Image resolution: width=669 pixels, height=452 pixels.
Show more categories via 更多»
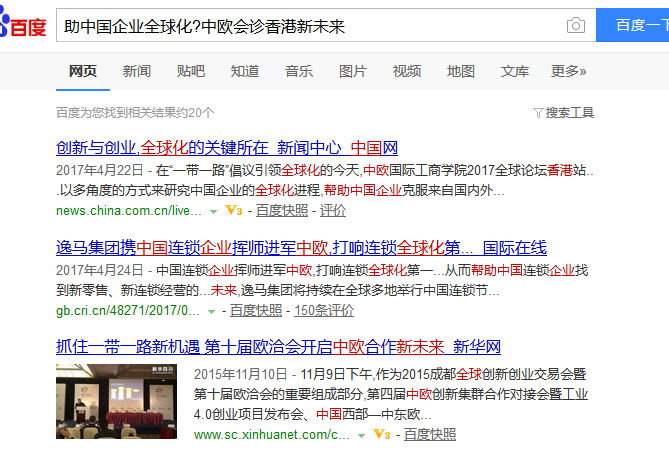pyautogui.click(x=568, y=71)
